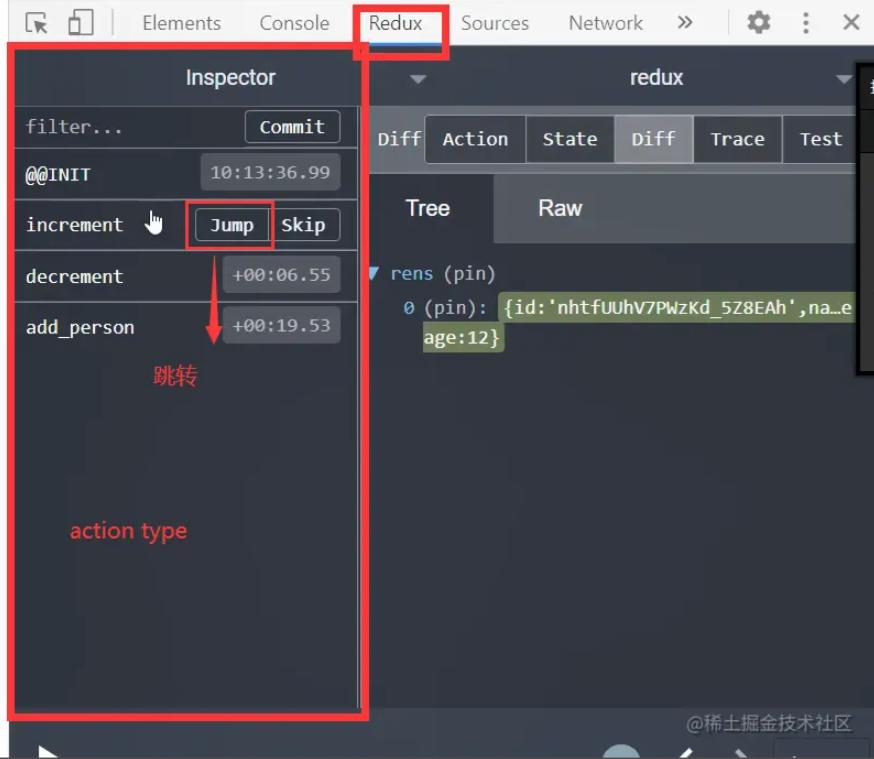Toggle the device emulation icon

[x=80, y=22]
